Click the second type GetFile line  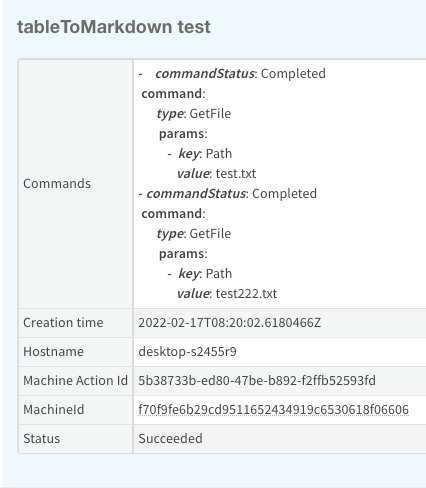point(194,234)
